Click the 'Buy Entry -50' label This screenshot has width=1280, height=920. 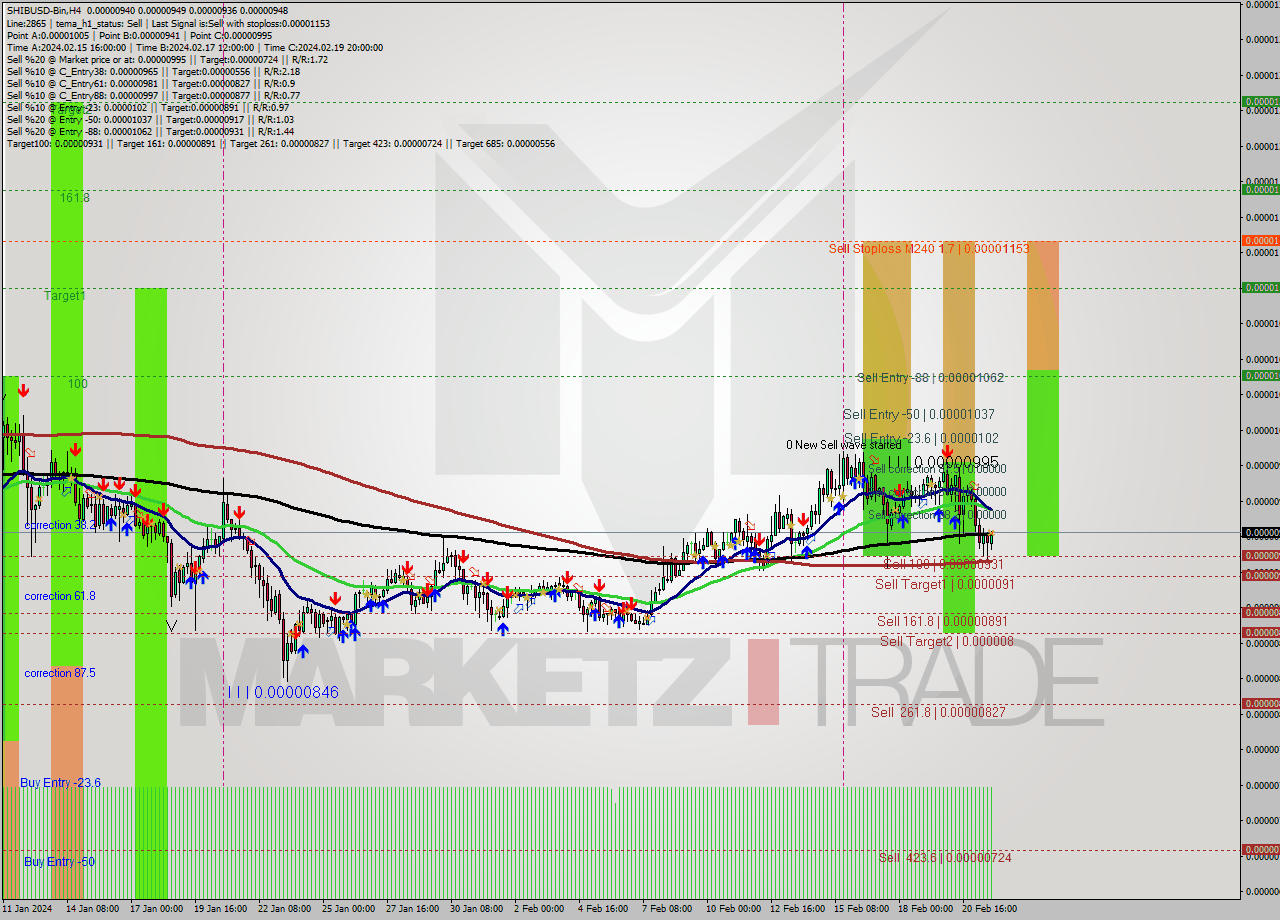click(x=59, y=861)
